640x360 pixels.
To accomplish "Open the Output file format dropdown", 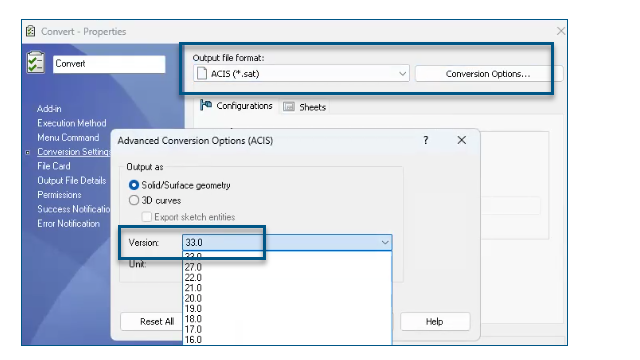I will point(402,73).
